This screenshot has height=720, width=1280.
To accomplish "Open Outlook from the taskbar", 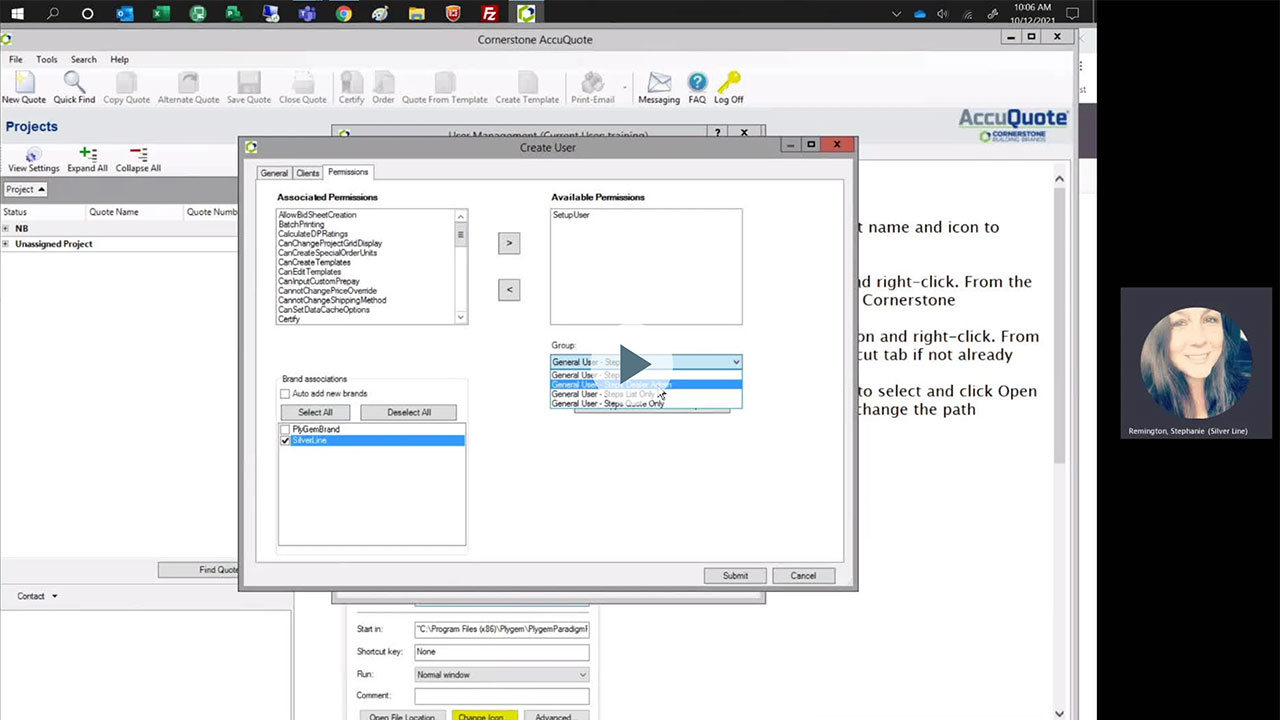I will (125, 14).
